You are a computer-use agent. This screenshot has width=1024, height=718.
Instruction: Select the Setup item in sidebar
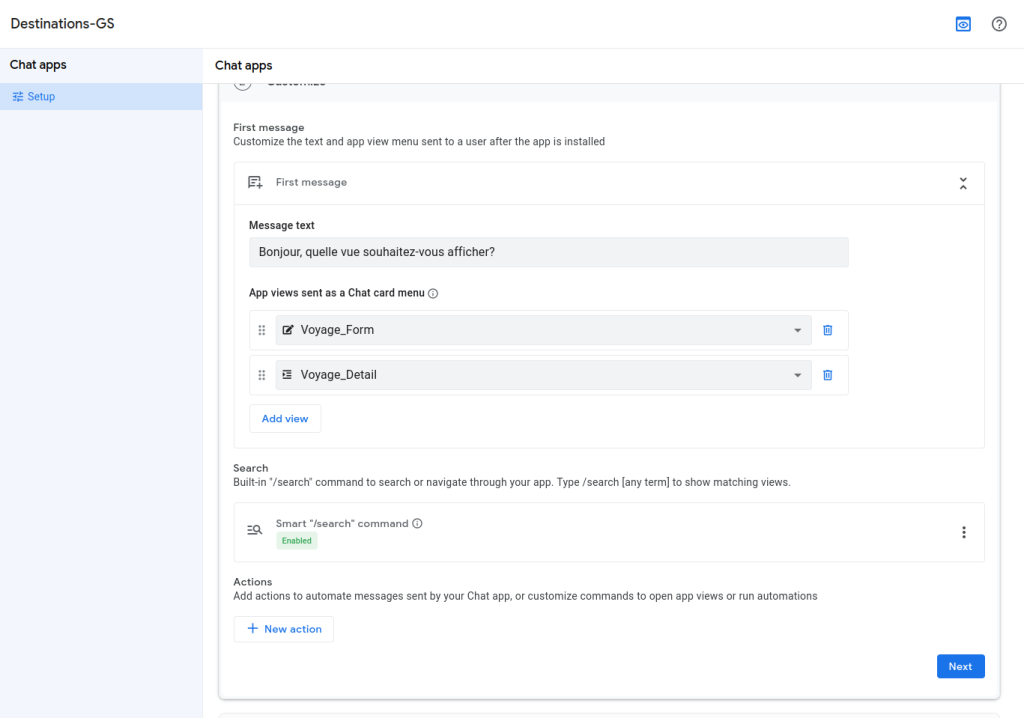[101, 97]
